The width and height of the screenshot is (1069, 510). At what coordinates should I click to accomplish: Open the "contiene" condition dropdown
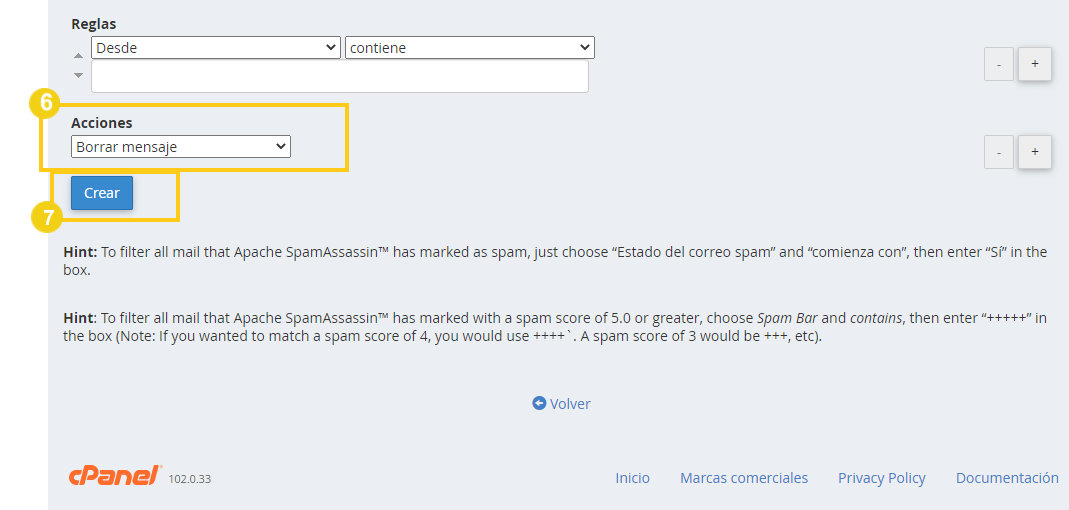470,48
